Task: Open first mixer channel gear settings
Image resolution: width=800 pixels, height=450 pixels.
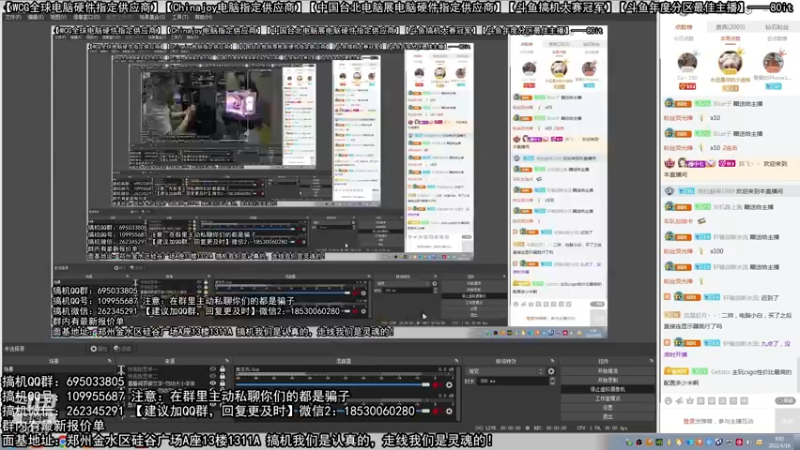Action: click(449, 385)
